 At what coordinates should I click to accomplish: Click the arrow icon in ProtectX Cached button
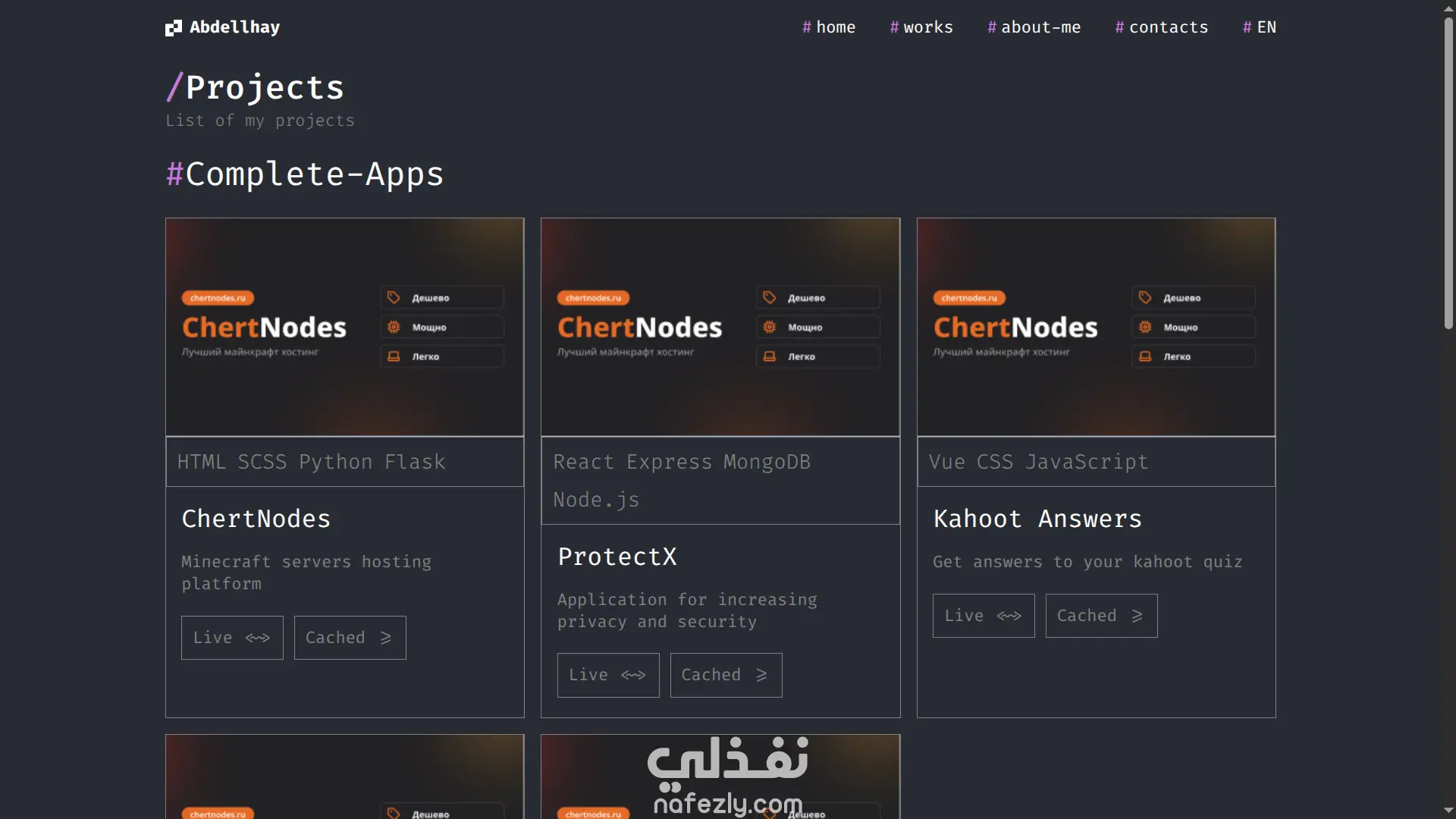pos(761,675)
